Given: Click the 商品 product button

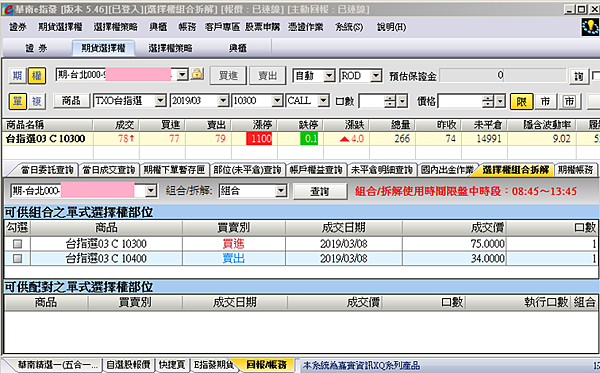Looking at the screenshot, I should 71,101.
